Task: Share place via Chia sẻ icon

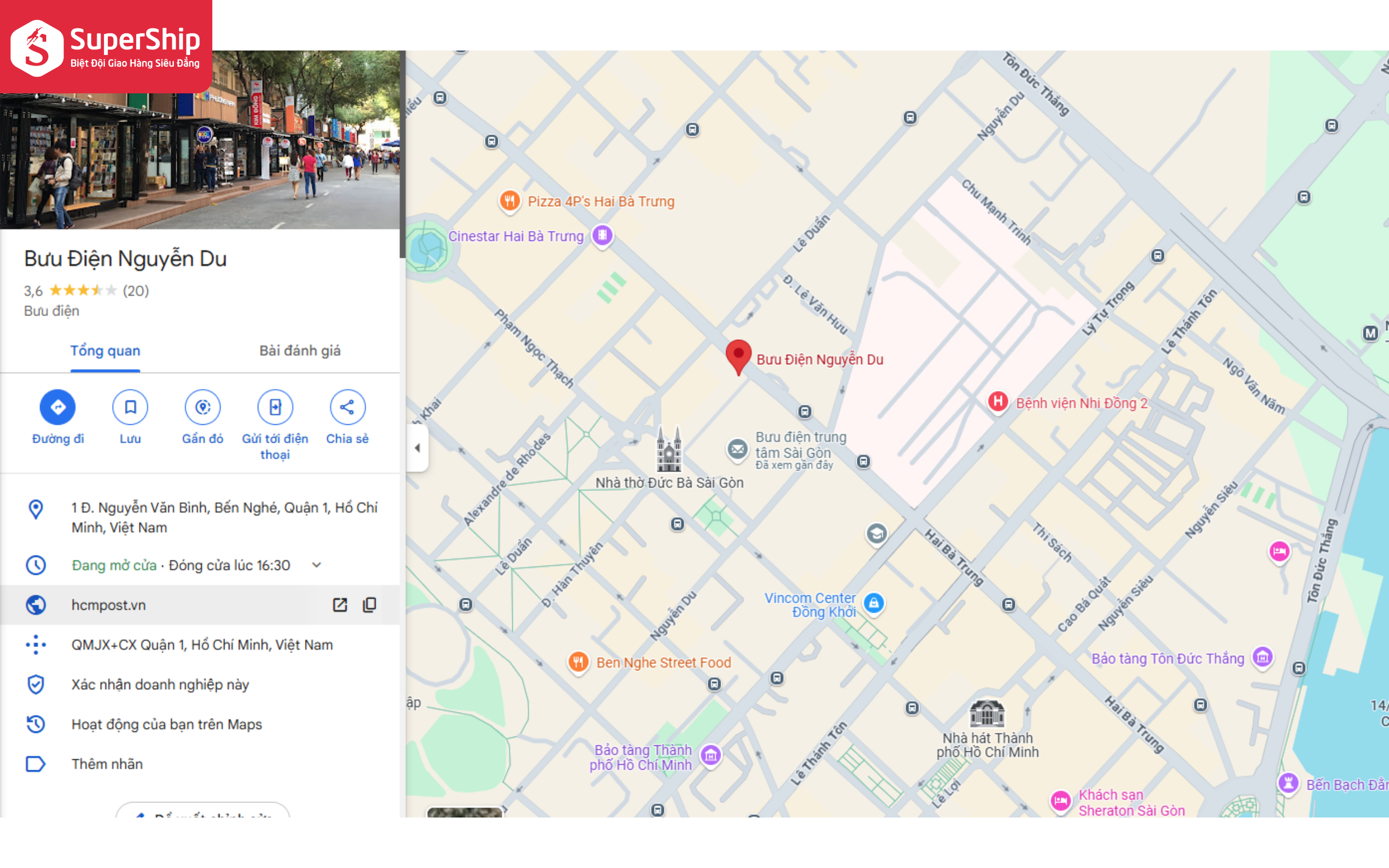Action: click(347, 407)
